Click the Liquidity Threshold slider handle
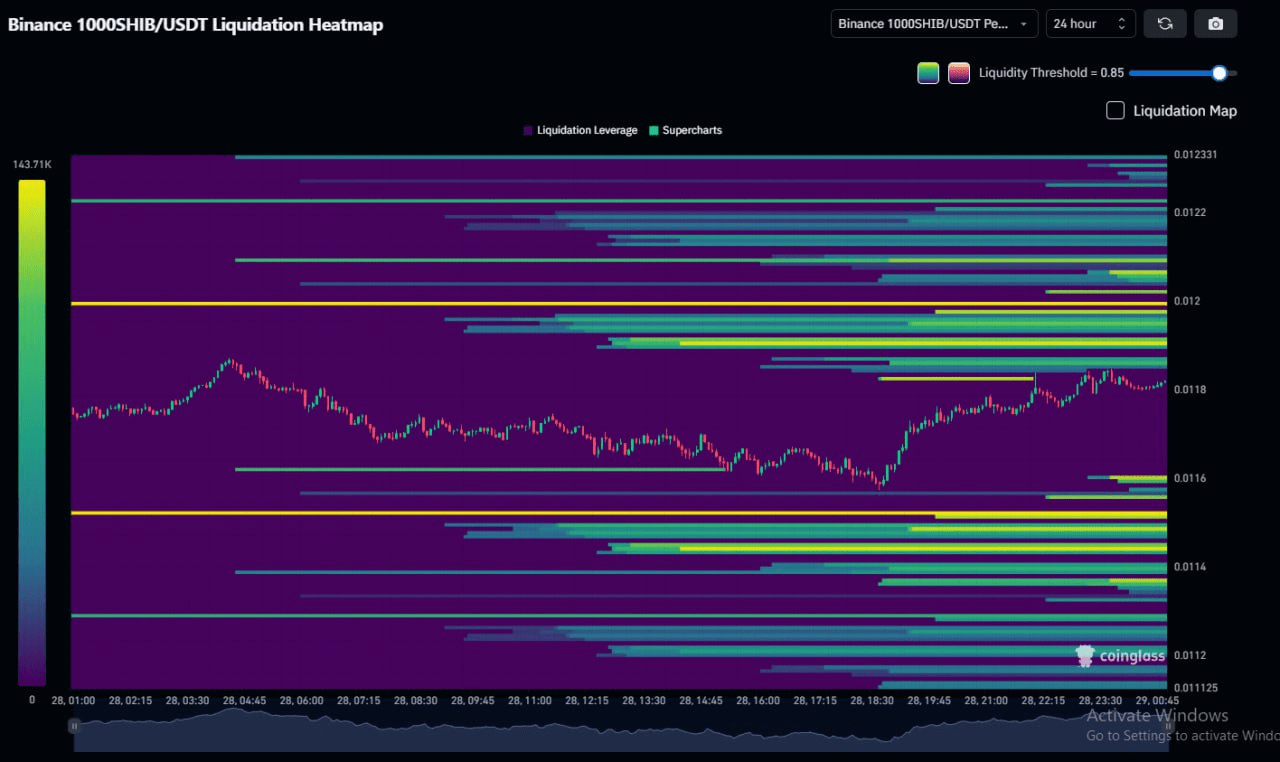 (x=1218, y=73)
